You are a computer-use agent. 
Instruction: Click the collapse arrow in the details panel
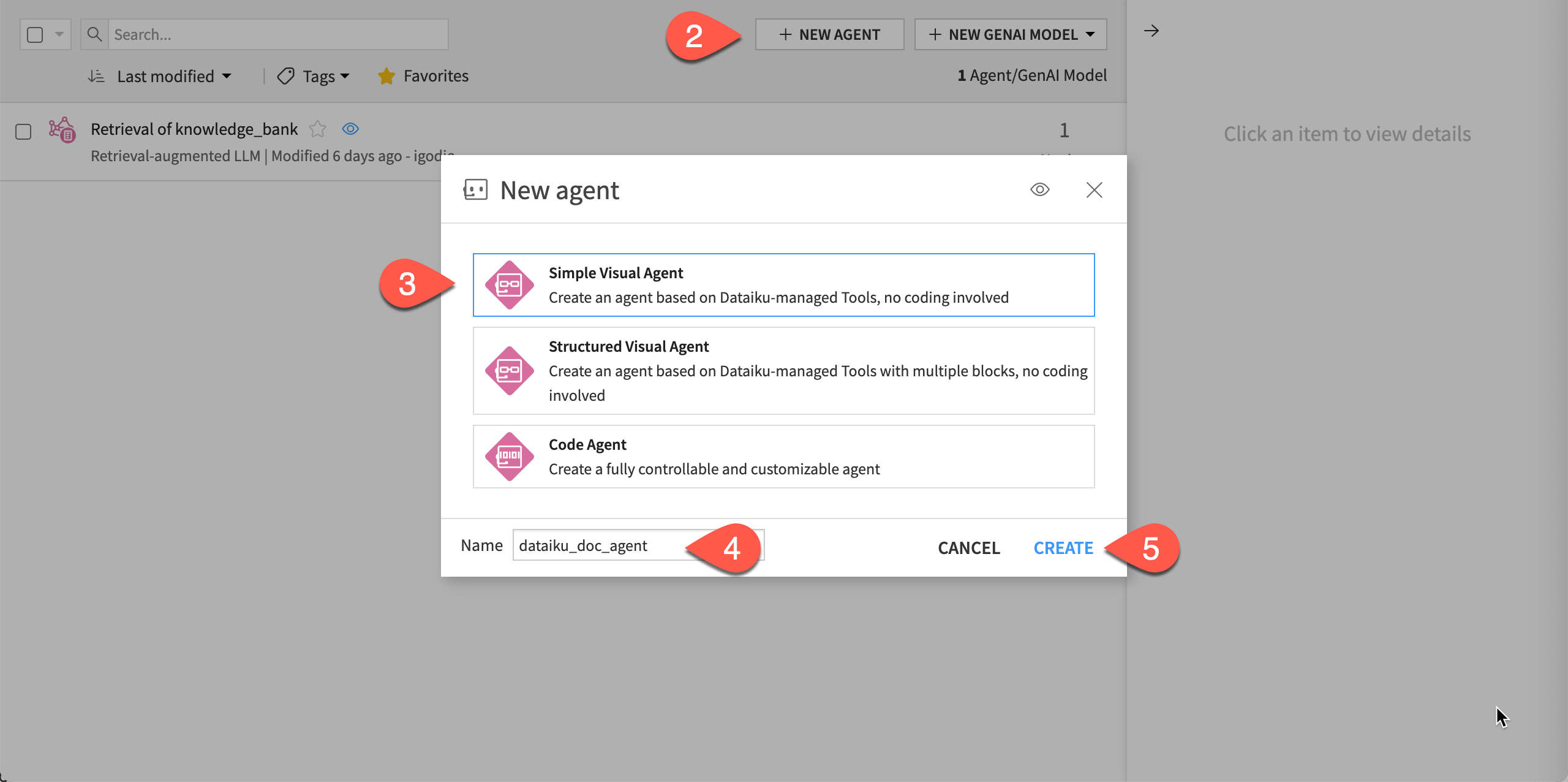point(1151,30)
